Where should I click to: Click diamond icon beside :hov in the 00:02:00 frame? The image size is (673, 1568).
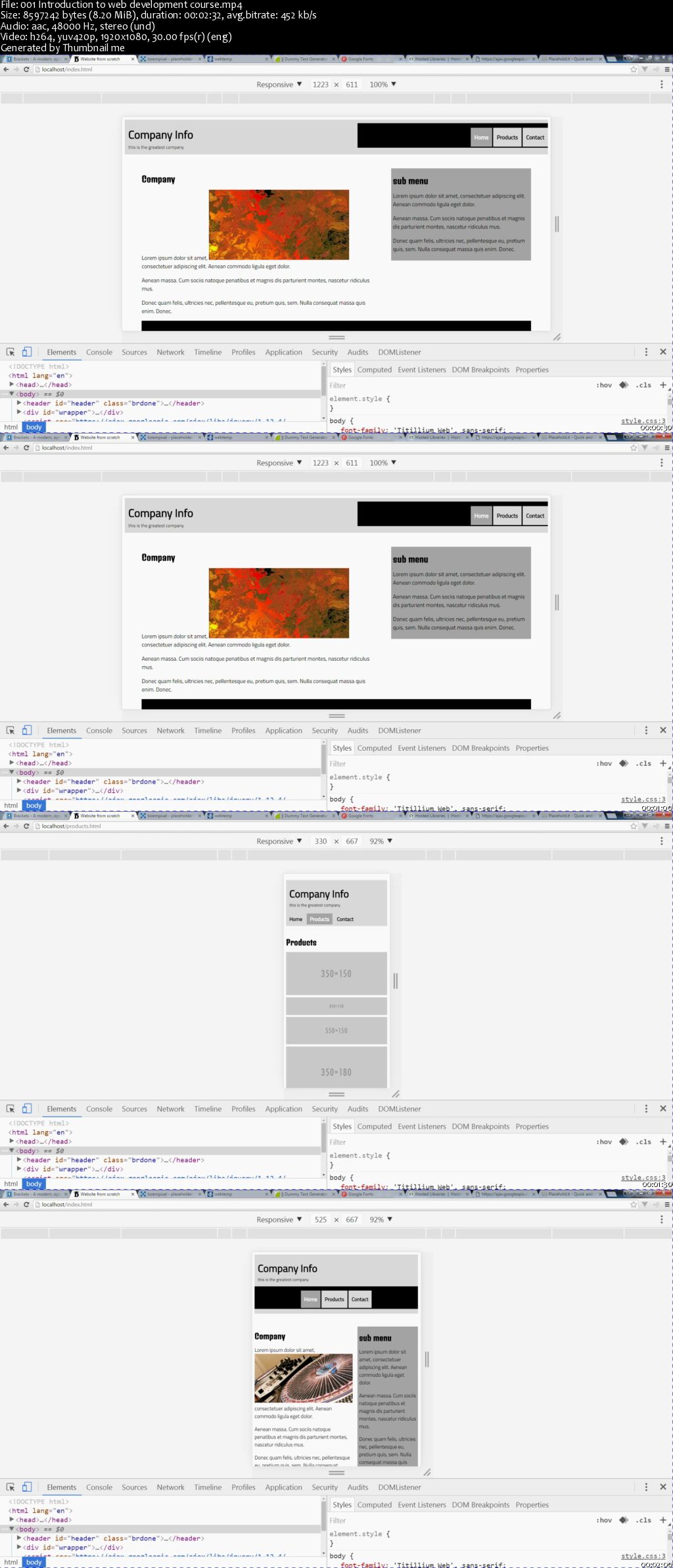pos(624,1520)
